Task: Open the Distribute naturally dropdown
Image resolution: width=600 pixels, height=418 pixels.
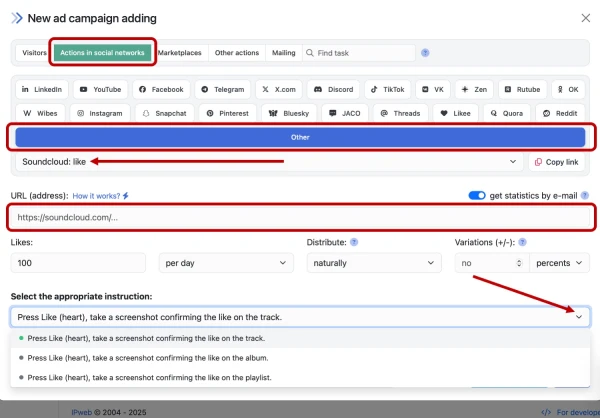Action: tap(373, 263)
